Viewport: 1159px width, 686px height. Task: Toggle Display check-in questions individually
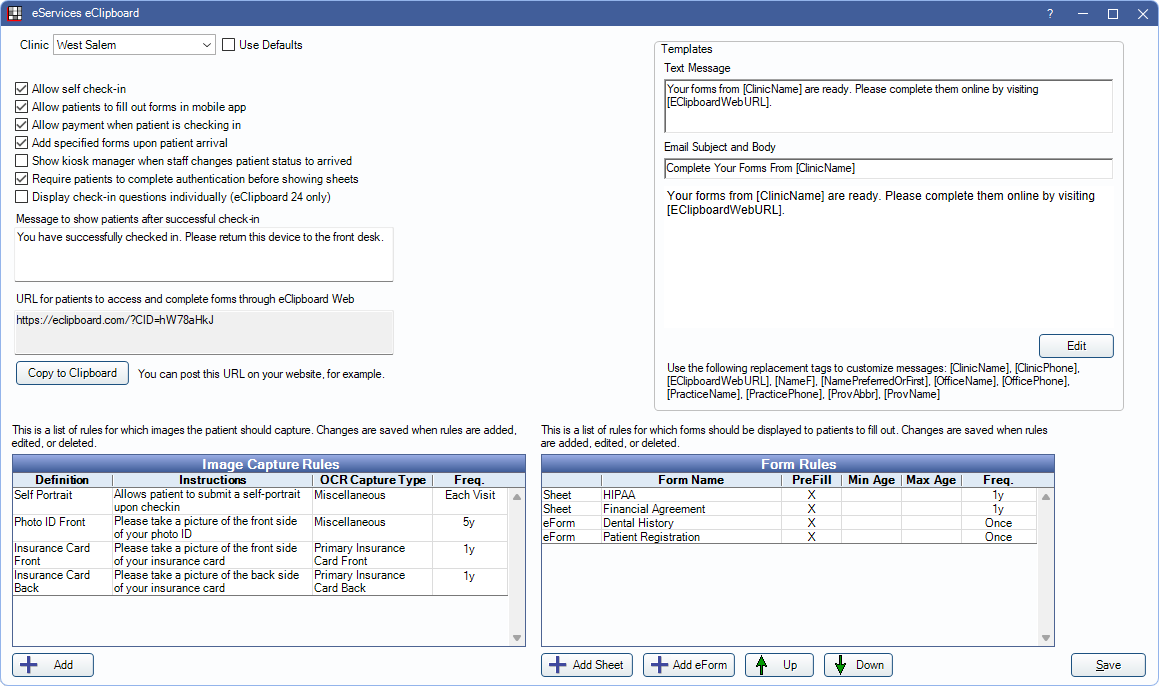coord(22,197)
